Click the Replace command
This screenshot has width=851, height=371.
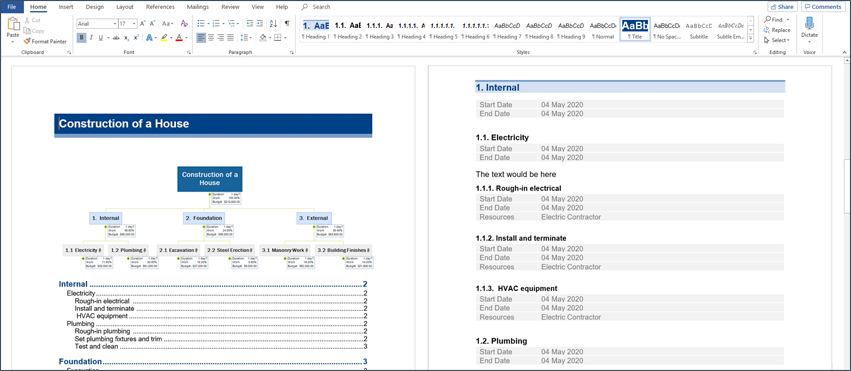click(777, 30)
